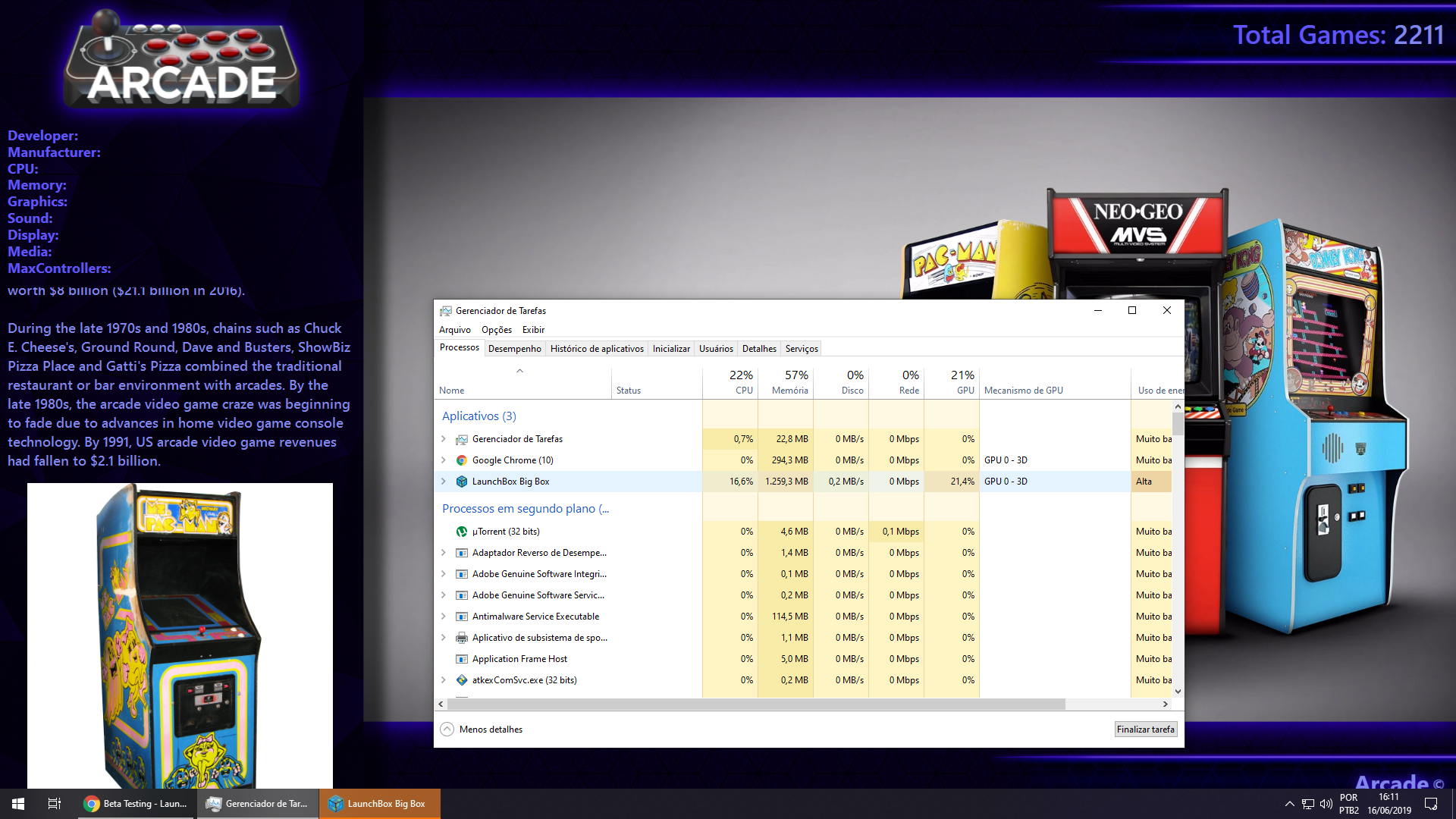Viewport: 1456px width, 819px height.
Task: Open the Opções menu
Action: [497, 330]
